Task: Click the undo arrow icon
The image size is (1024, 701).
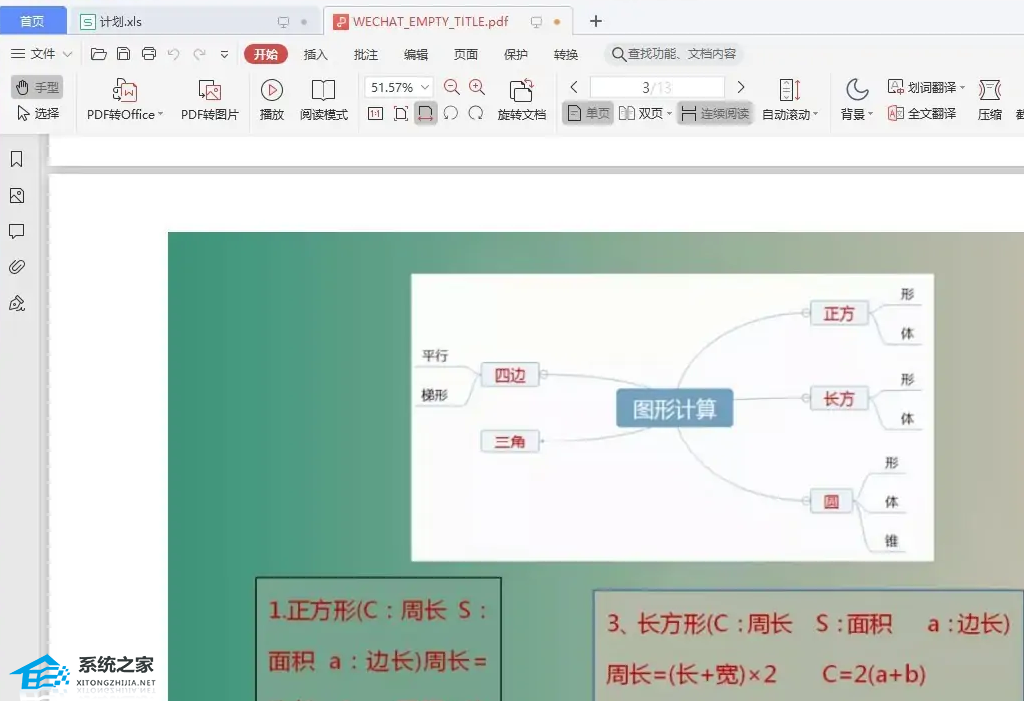Action: [x=174, y=54]
